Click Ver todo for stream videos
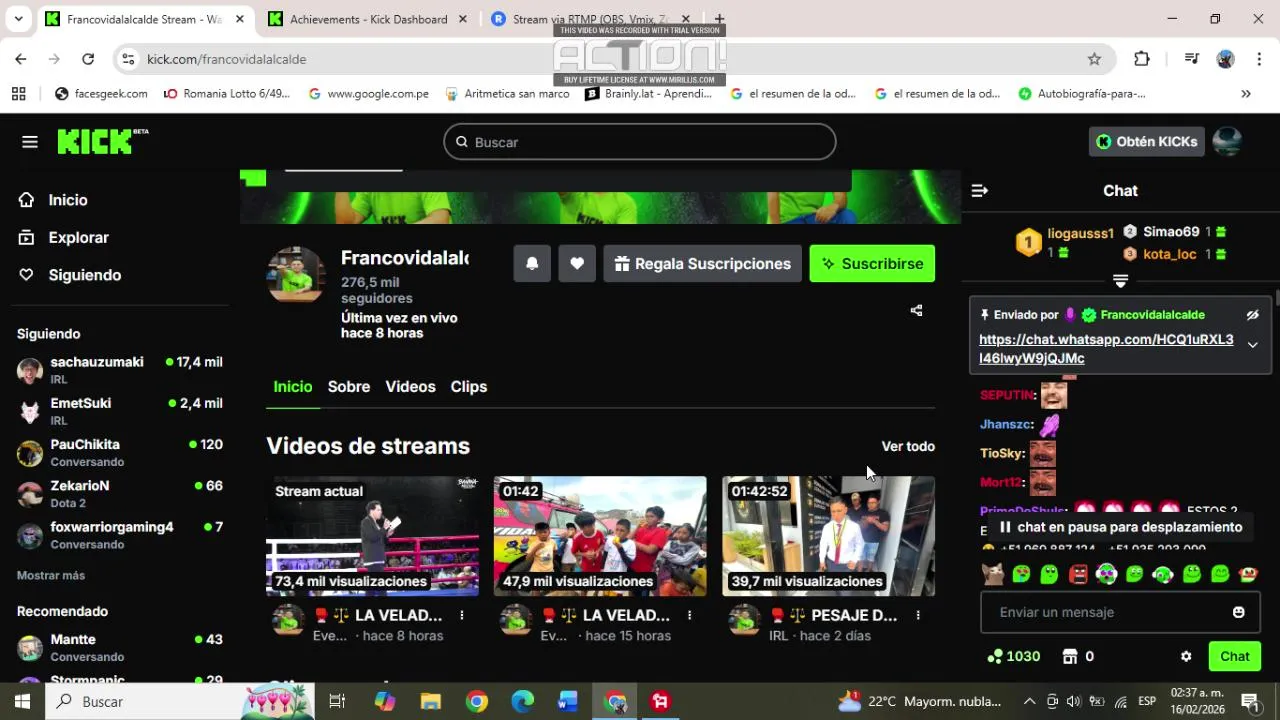1280x720 pixels. (x=908, y=447)
